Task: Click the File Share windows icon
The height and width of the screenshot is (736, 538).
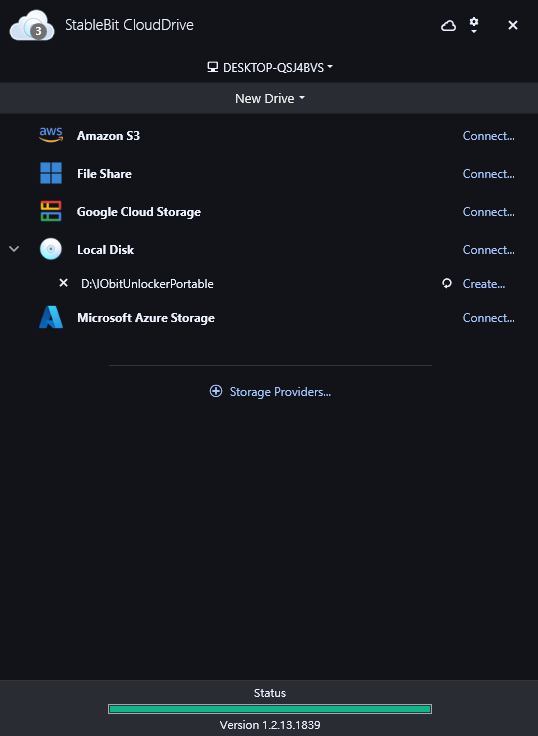Action: point(51,173)
